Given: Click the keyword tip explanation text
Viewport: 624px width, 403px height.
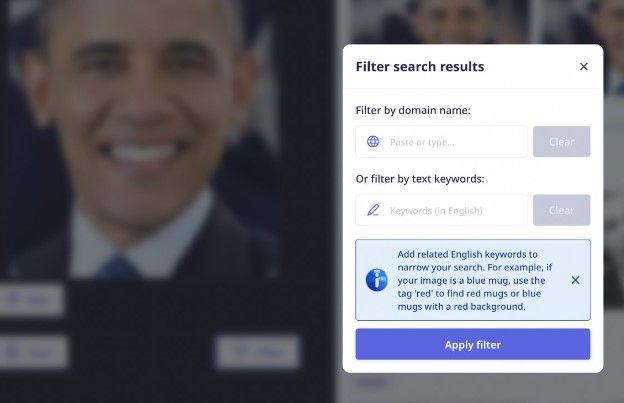Looking at the screenshot, I should tap(475, 280).
